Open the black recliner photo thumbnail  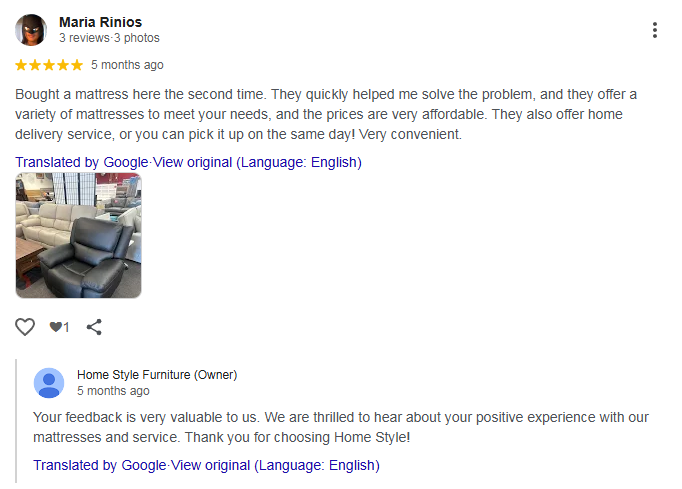point(78,235)
